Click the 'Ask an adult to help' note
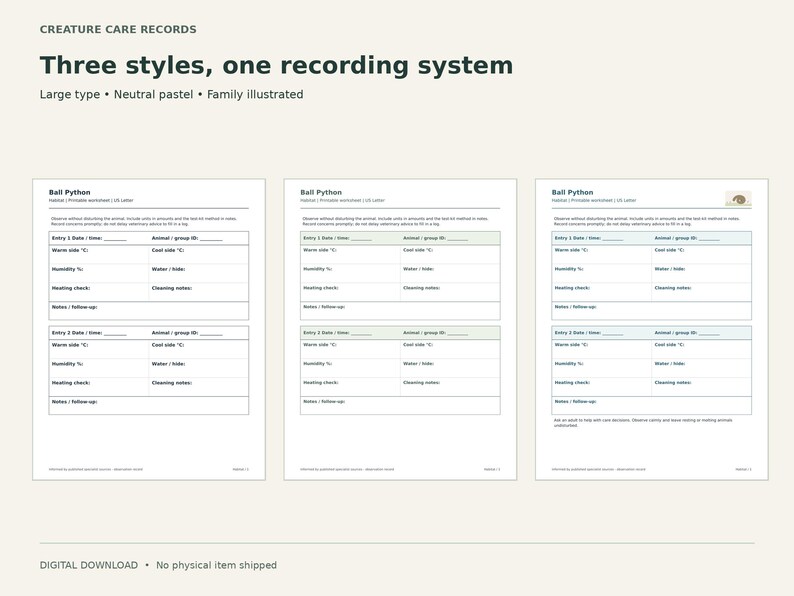This screenshot has height=596, width=794. (643, 423)
